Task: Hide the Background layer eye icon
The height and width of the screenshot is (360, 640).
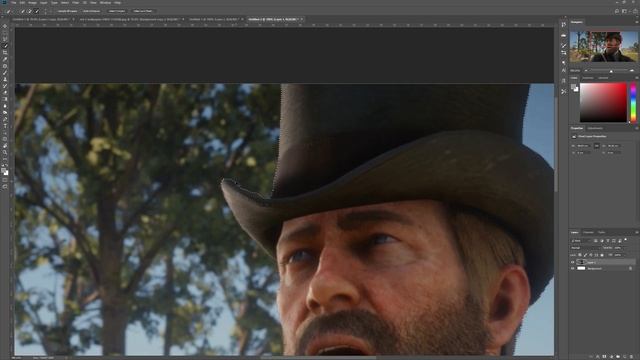Action: (572, 268)
